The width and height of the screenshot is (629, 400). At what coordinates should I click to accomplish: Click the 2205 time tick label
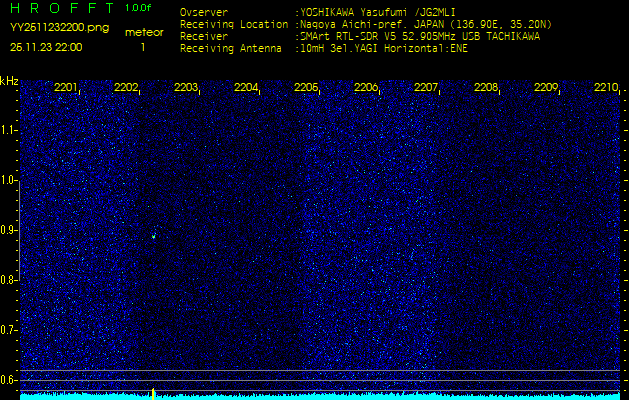point(306,87)
